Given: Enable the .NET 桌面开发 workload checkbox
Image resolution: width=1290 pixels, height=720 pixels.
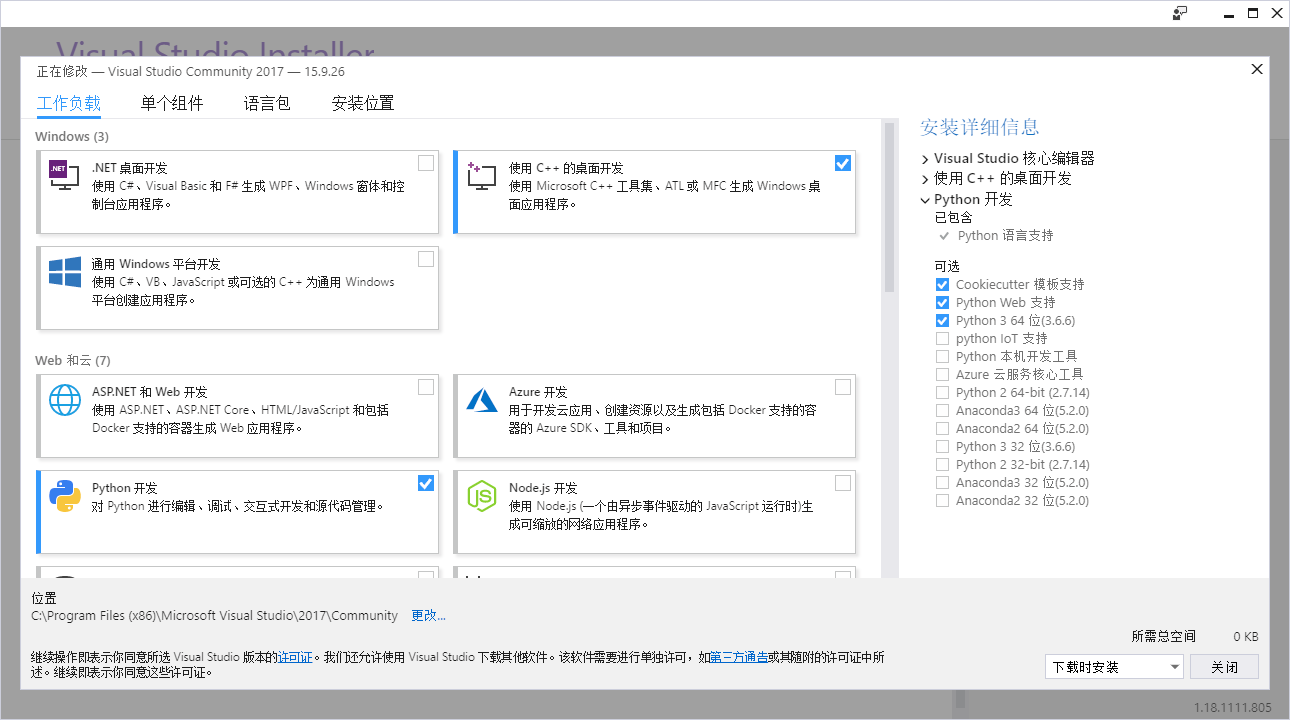Looking at the screenshot, I should [426, 162].
